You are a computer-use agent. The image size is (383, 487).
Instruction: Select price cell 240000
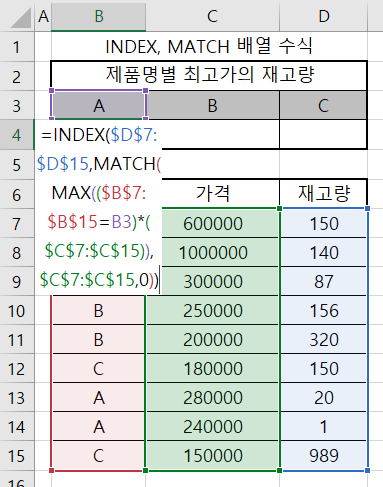pos(212,426)
